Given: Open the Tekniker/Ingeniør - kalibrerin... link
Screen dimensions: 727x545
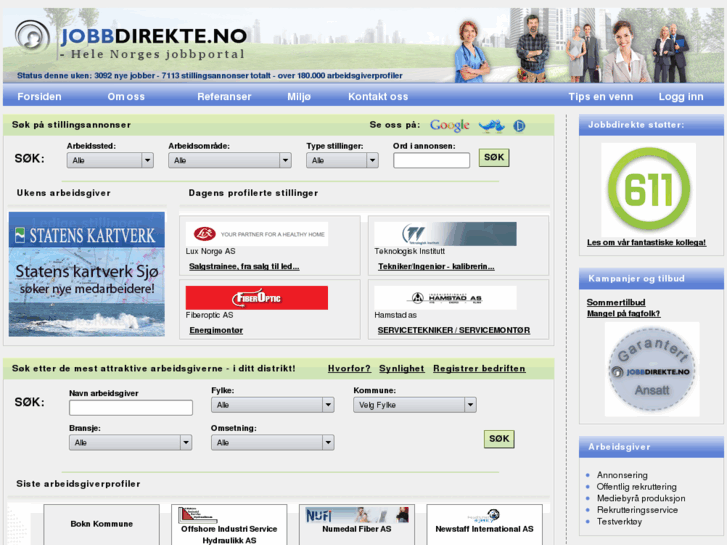Looking at the screenshot, I should pyautogui.click(x=436, y=266).
